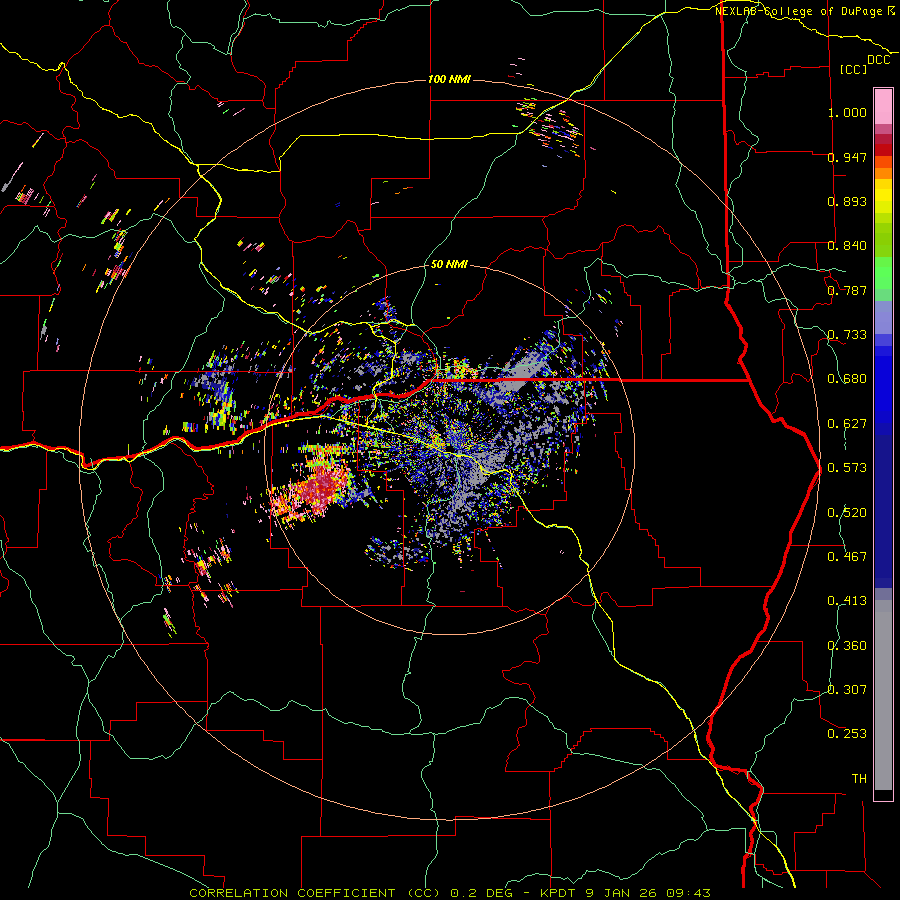Select the 0.787 scale value
Viewport: 900px width, 900px height.
pyautogui.click(x=847, y=290)
